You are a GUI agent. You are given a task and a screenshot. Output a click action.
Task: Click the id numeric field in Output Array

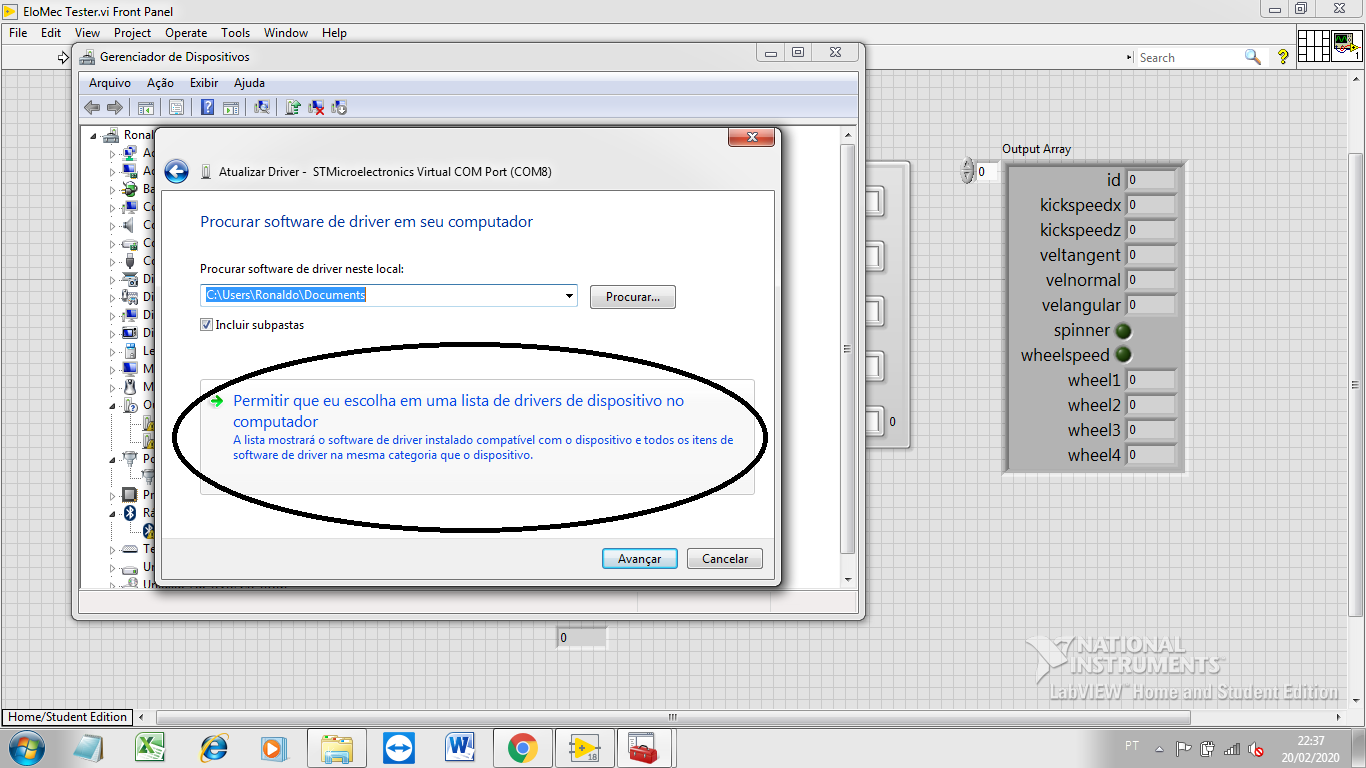1151,180
